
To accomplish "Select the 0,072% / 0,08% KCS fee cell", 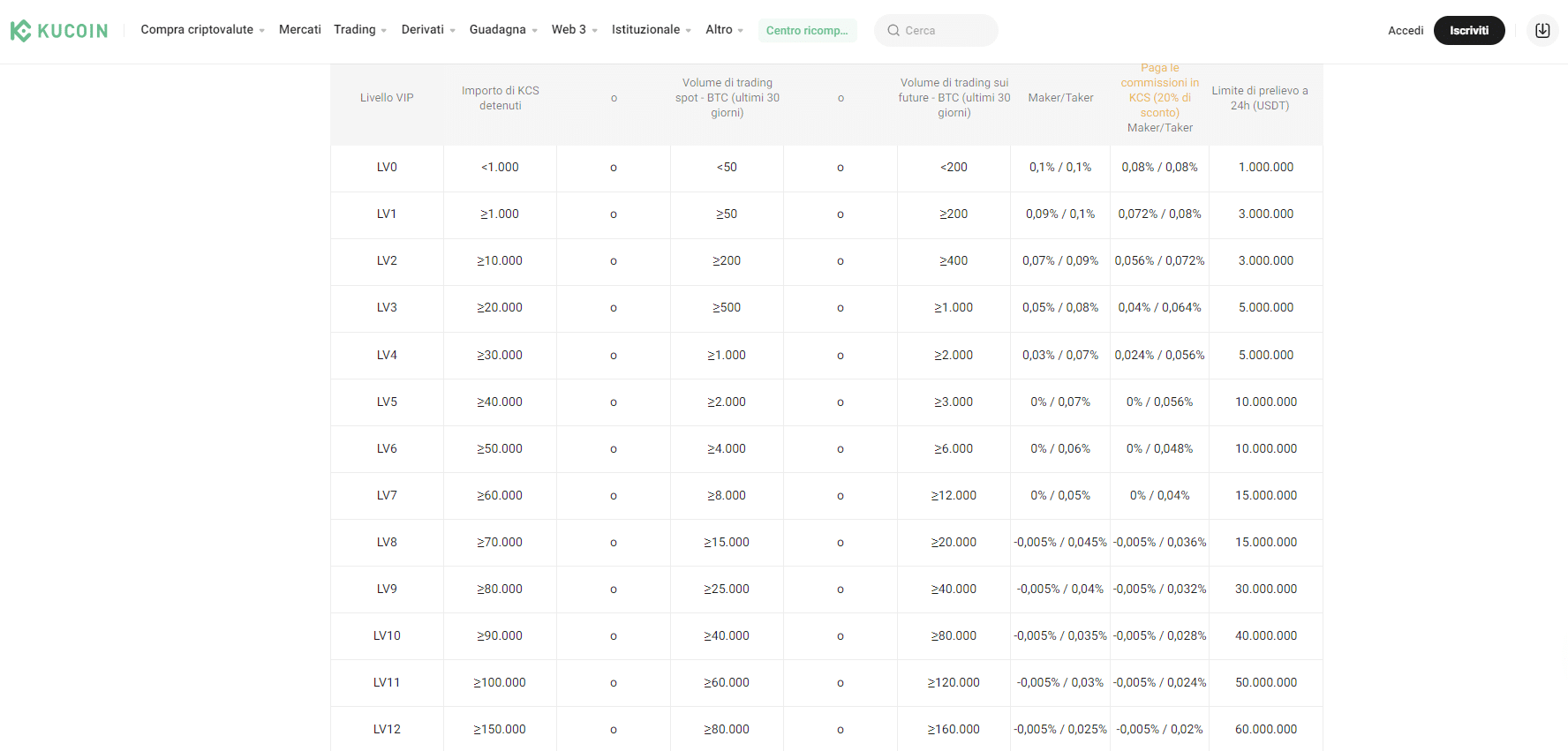I will [x=1160, y=214].
